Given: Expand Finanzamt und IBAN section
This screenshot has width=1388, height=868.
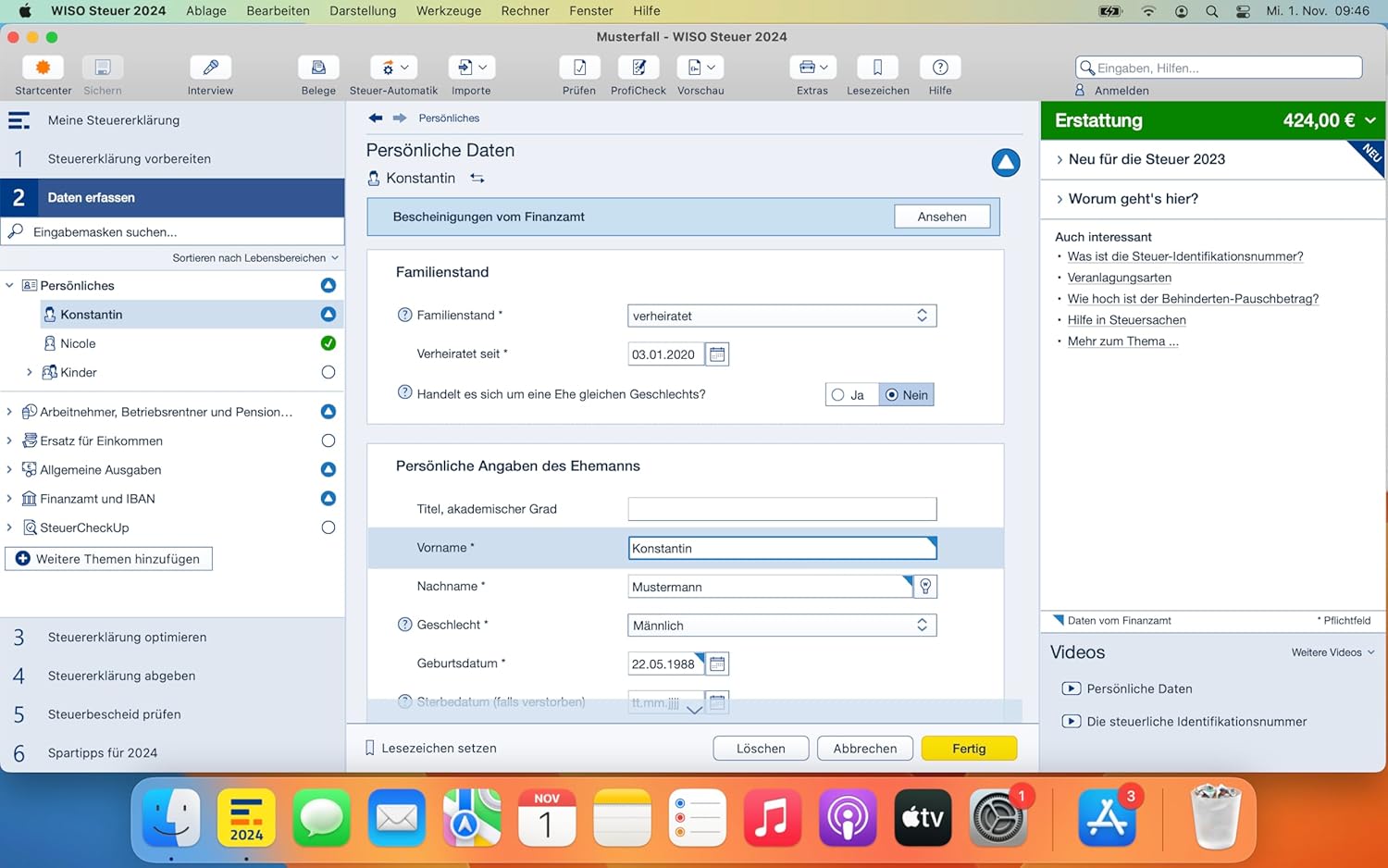Looking at the screenshot, I should [x=10, y=499].
